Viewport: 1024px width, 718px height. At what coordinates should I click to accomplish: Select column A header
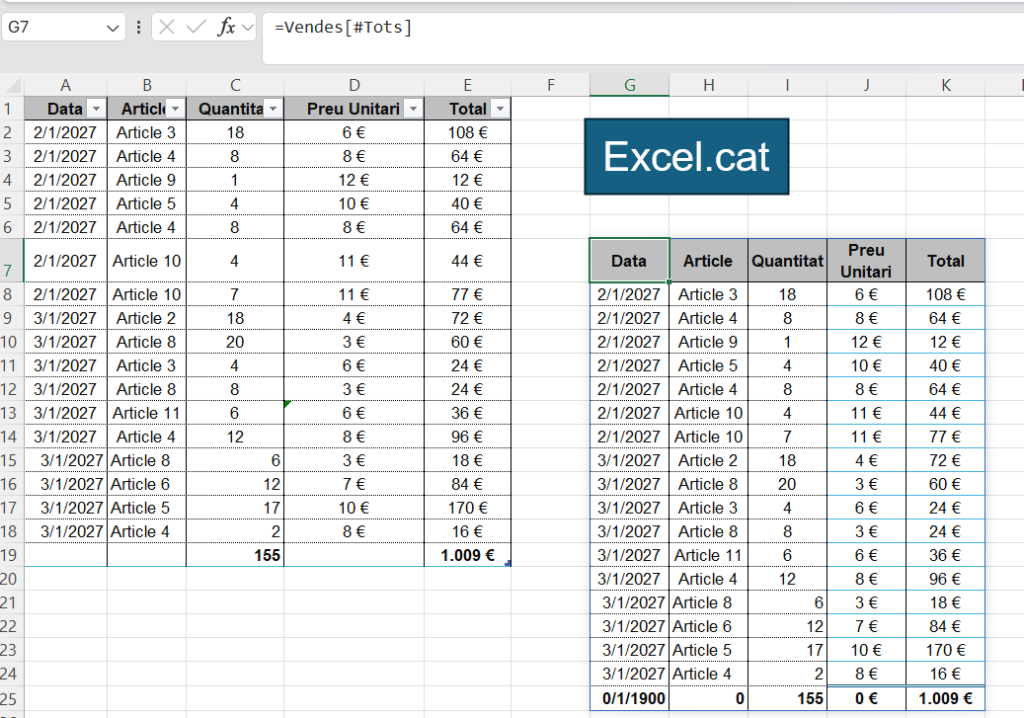click(x=65, y=86)
